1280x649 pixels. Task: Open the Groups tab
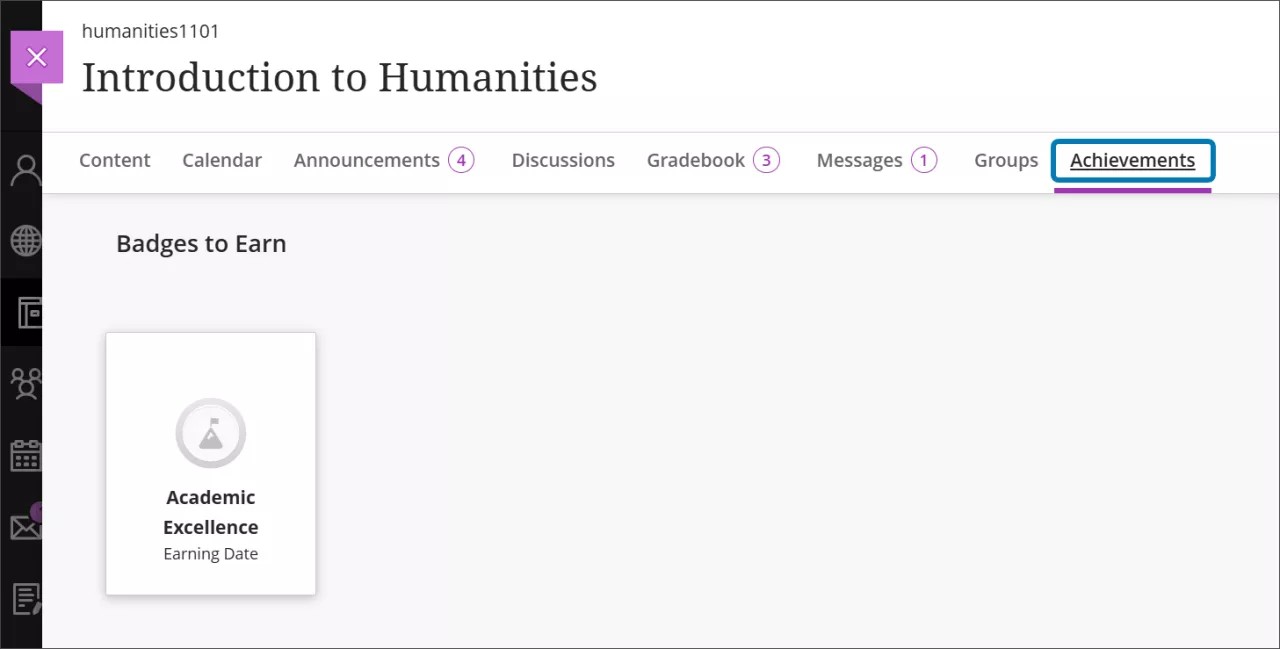(1006, 160)
